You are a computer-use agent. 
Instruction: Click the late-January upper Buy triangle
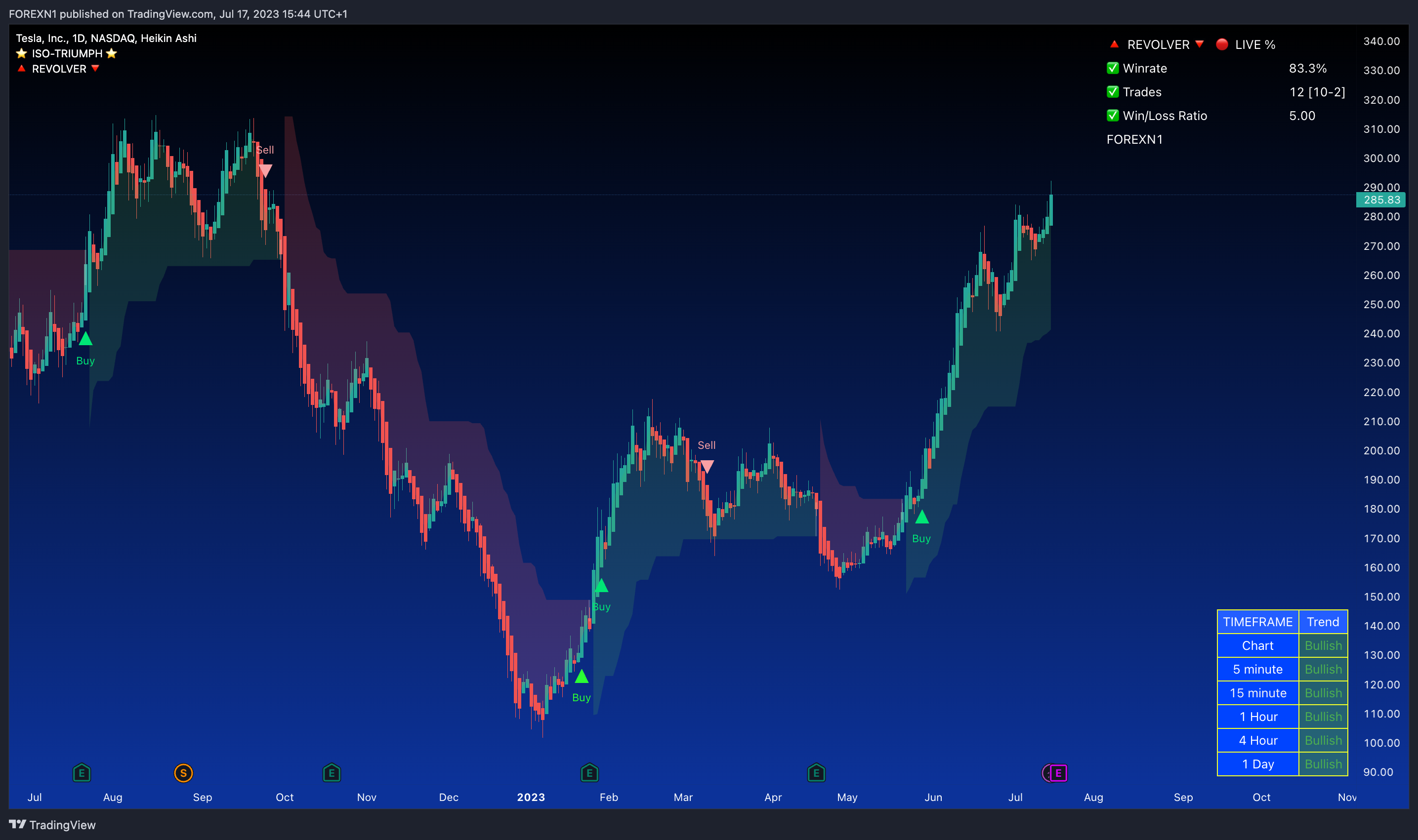pyautogui.click(x=601, y=586)
